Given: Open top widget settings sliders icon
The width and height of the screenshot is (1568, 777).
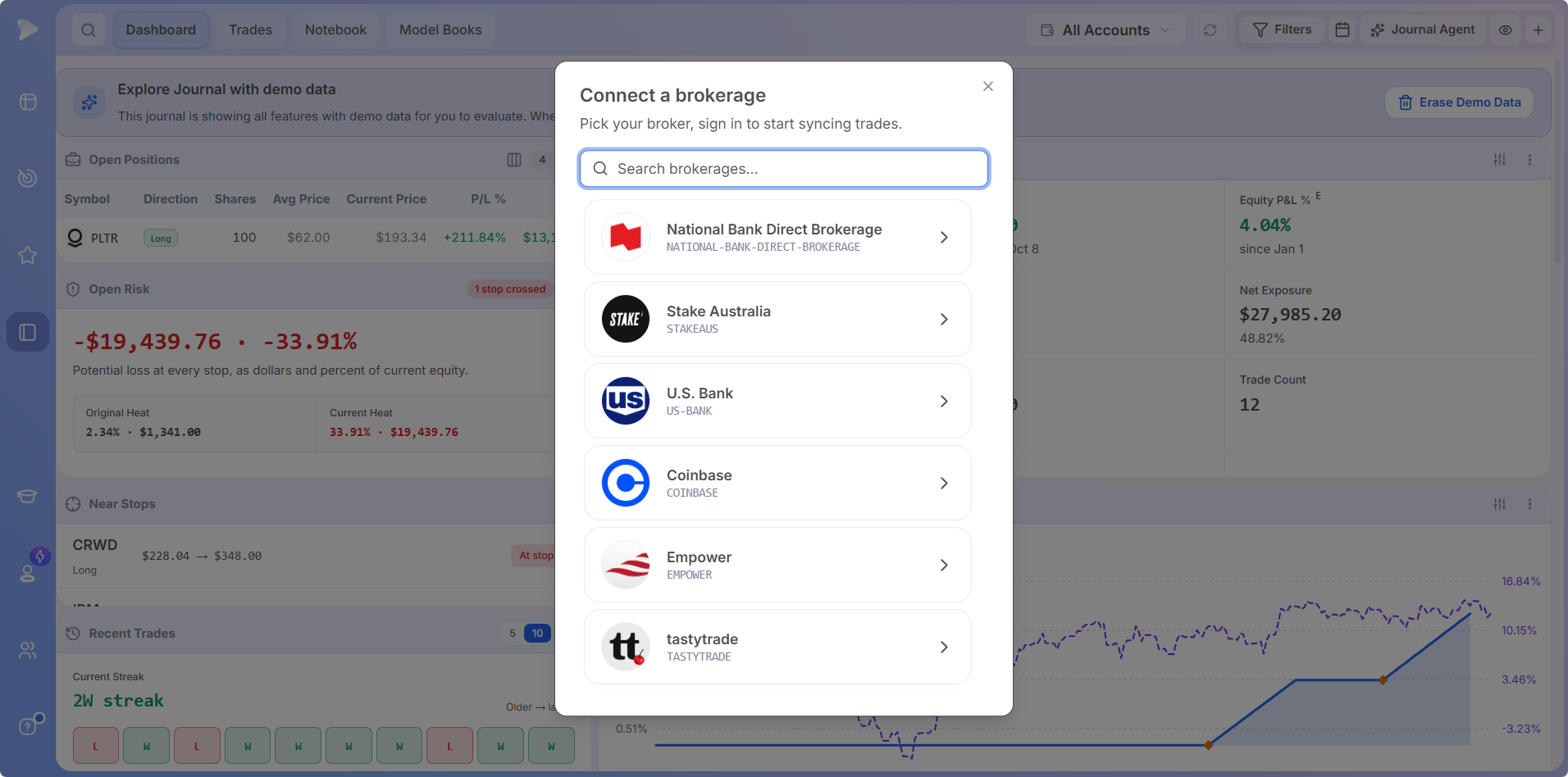Looking at the screenshot, I should click(x=1500, y=160).
